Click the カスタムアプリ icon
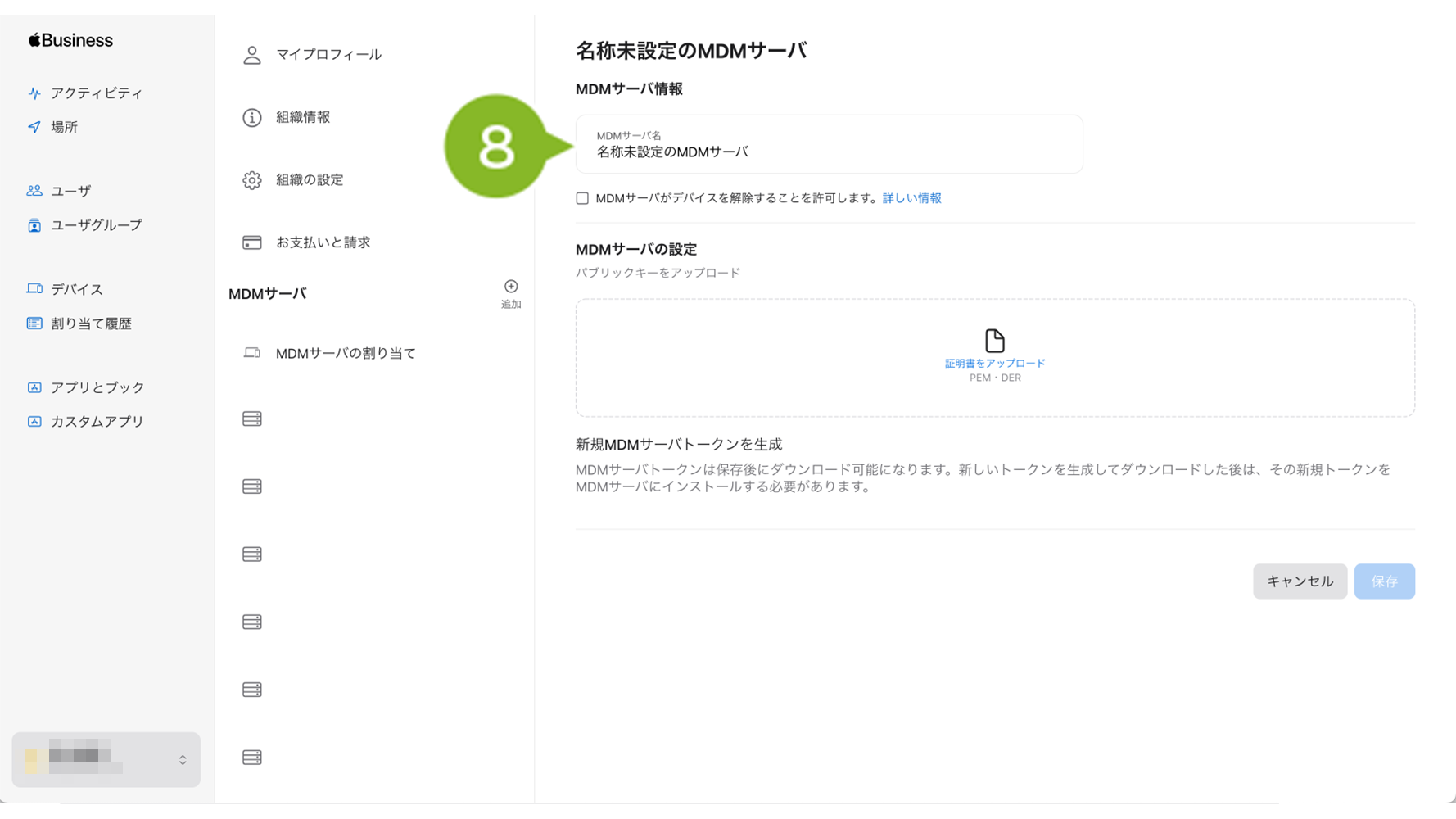The height and width of the screenshot is (819, 1456). tap(34, 422)
